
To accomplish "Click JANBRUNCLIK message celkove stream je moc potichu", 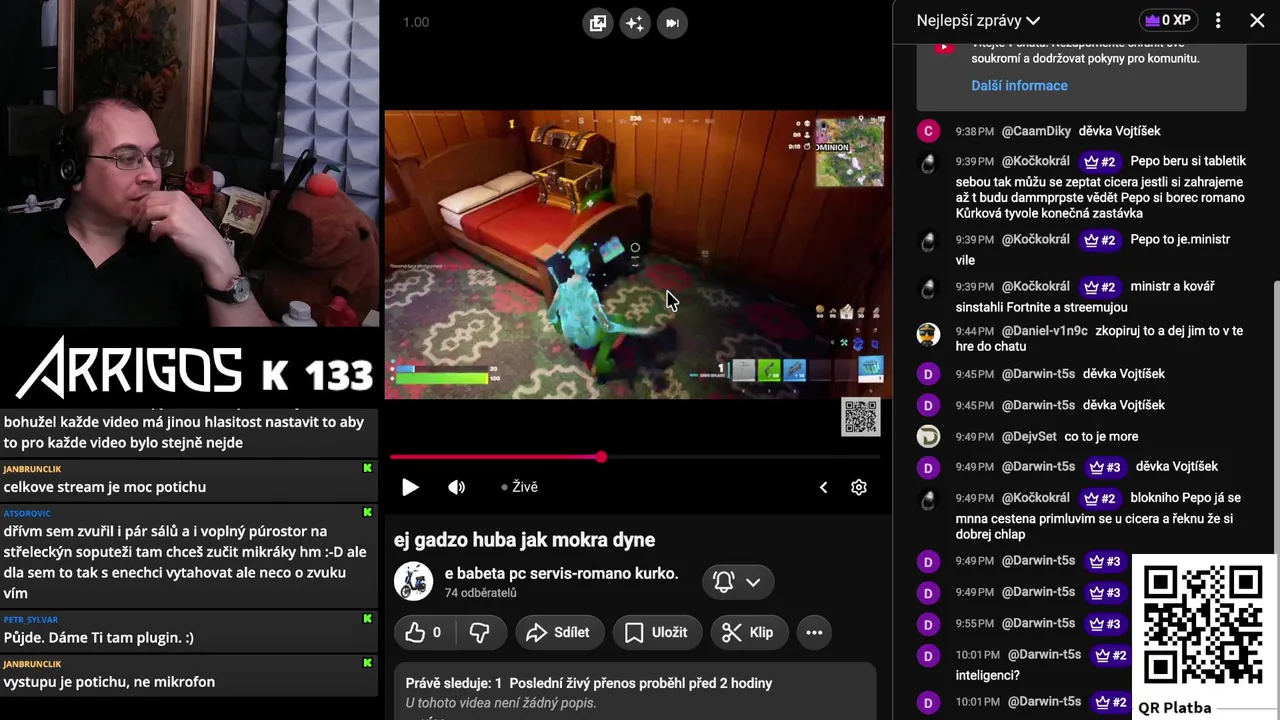I will pos(104,487).
